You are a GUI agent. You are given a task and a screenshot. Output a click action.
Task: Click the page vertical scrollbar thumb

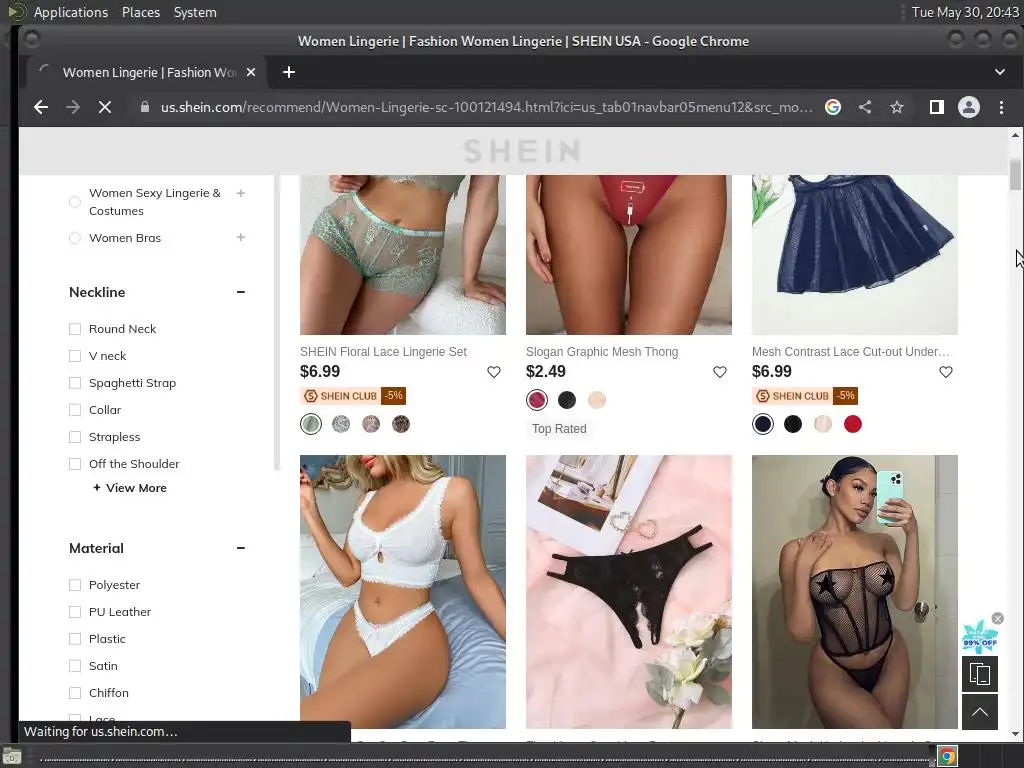pos(1015,174)
